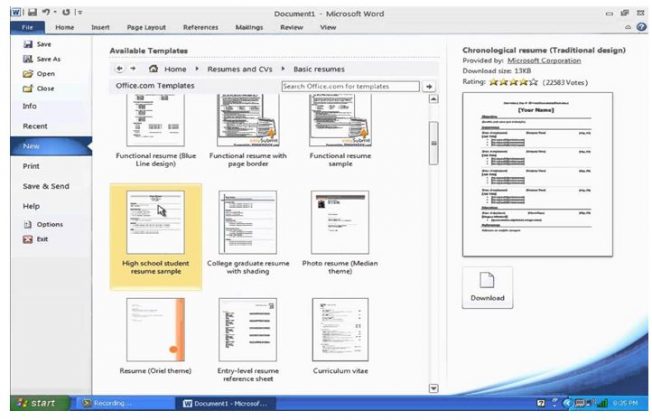This screenshot has height=420, width=652.
Task: Show the Recent documents section
Action: tap(35, 126)
